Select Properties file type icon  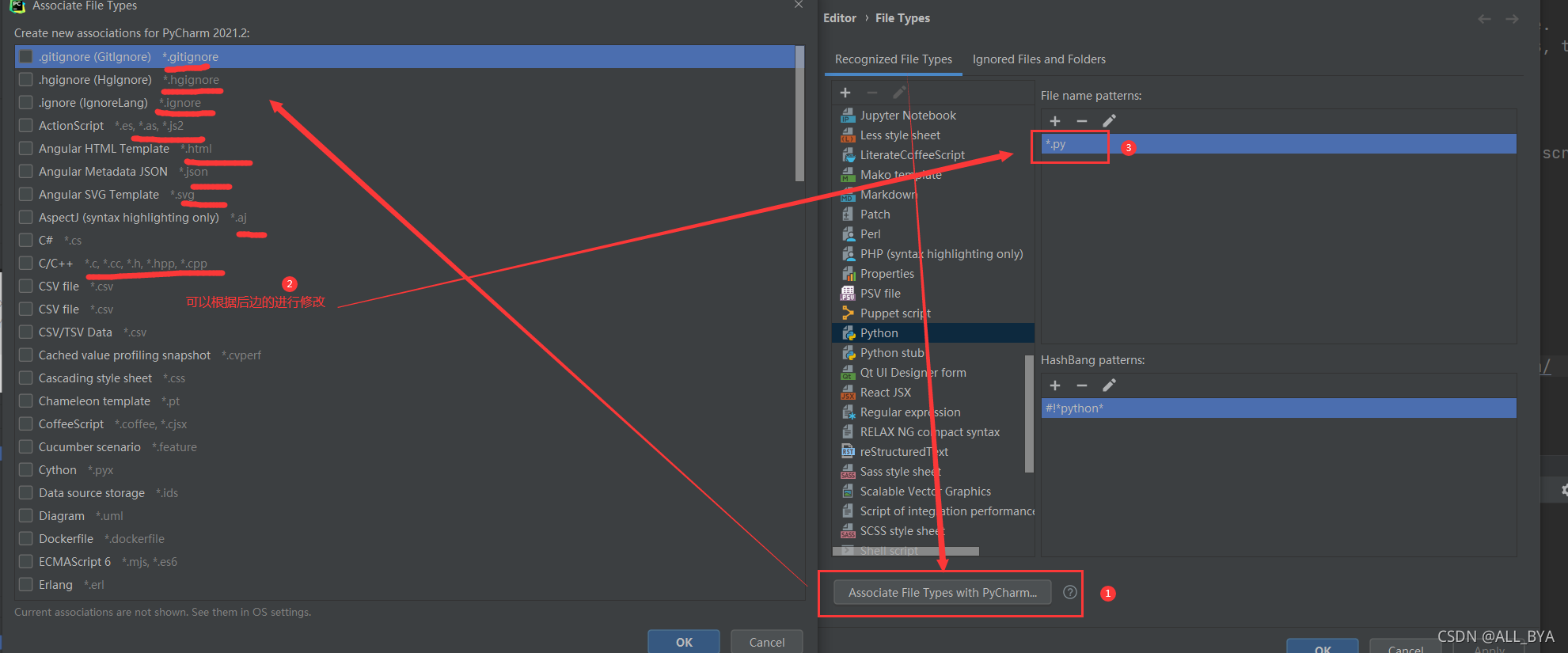click(848, 274)
